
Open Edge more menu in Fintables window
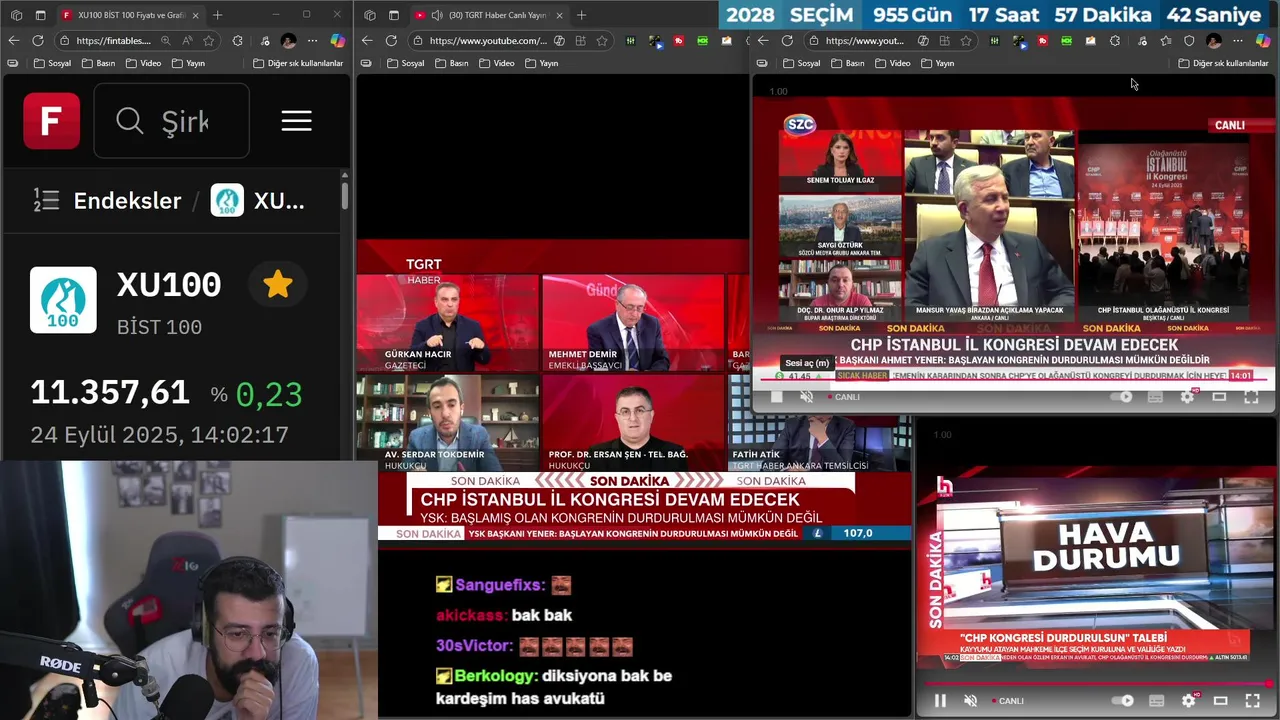point(313,40)
